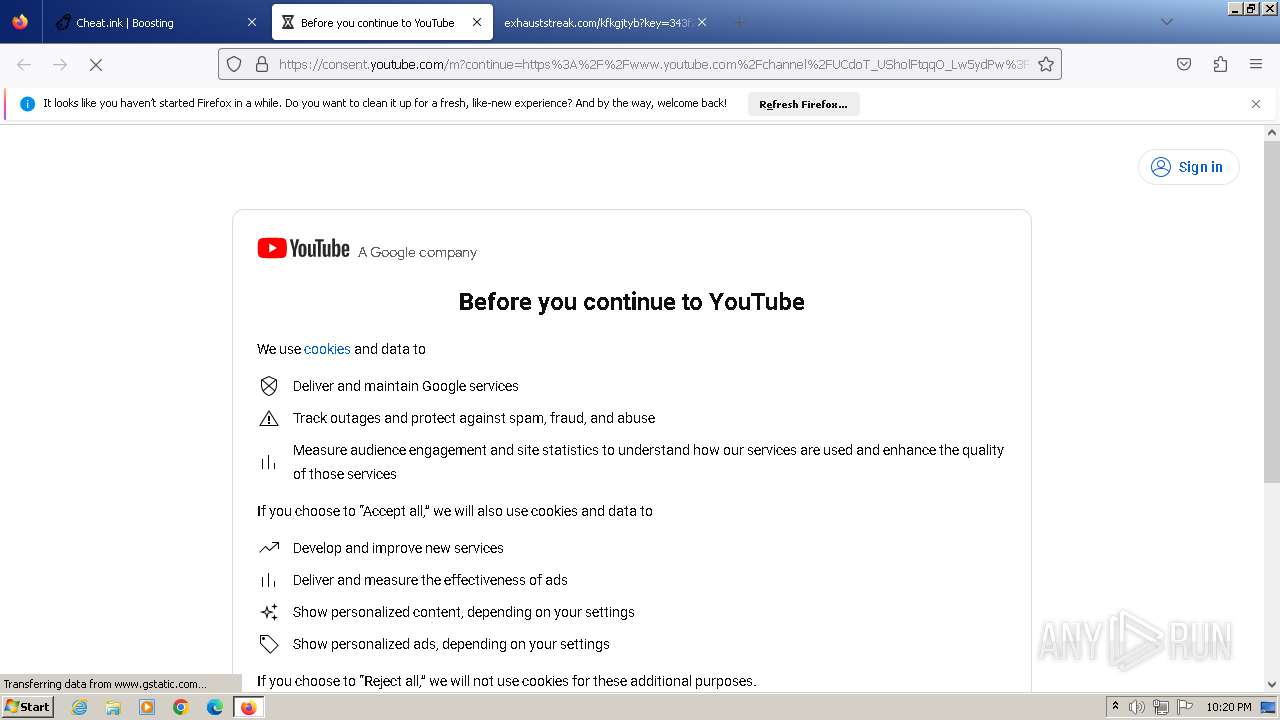
Task: Click the trending arrow icon beside Develop and improve
Action: click(269, 548)
